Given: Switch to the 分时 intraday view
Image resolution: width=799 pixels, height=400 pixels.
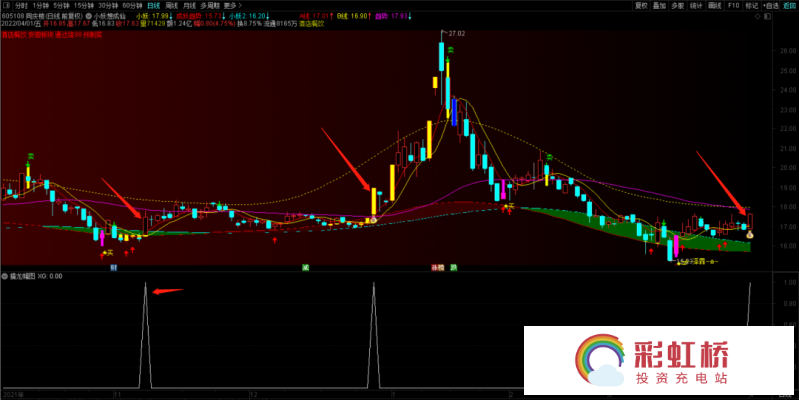Looking at the screenshot, I should [x=21, y=6].
